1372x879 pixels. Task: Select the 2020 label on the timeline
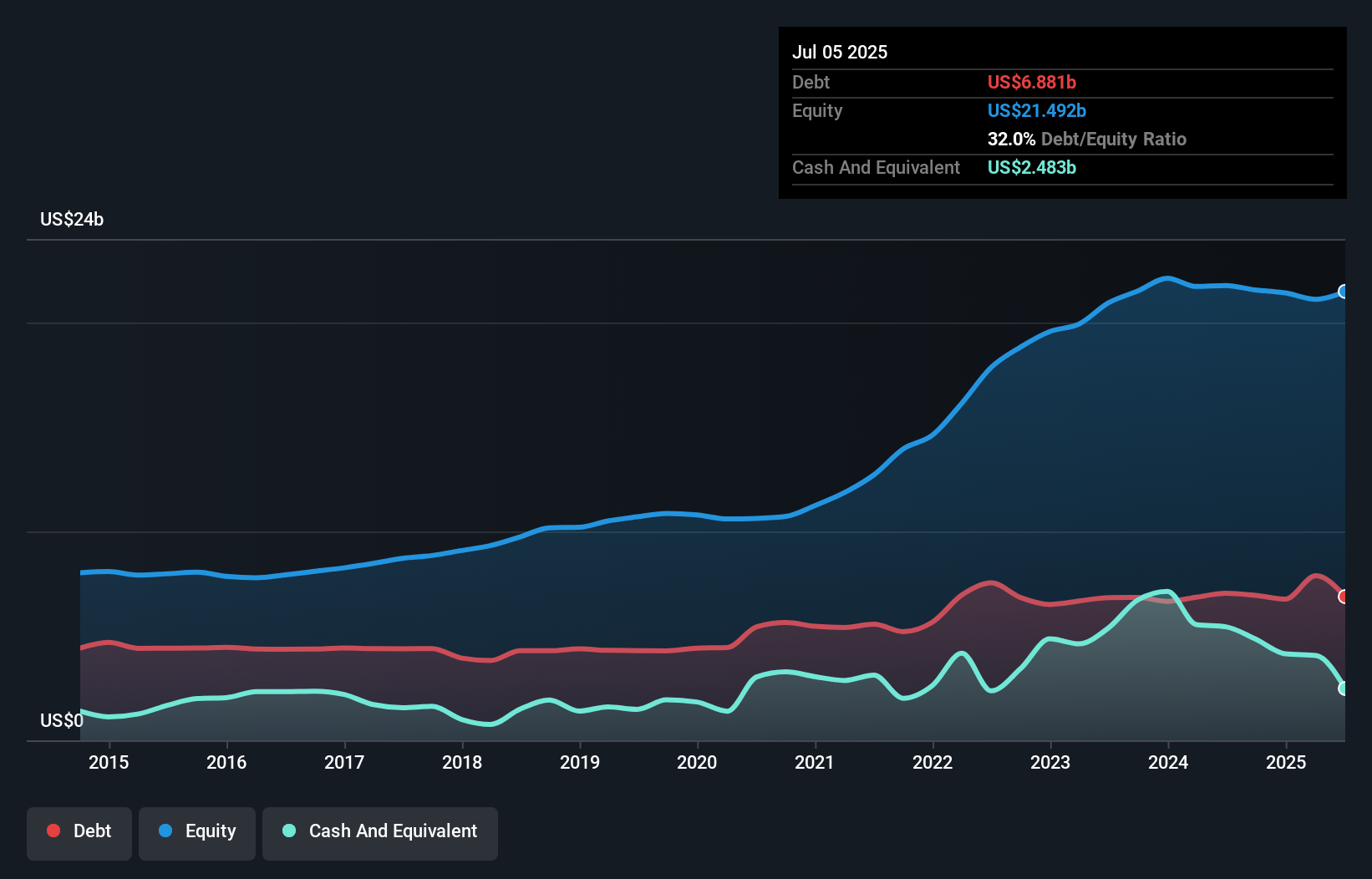tap(698, 762)
